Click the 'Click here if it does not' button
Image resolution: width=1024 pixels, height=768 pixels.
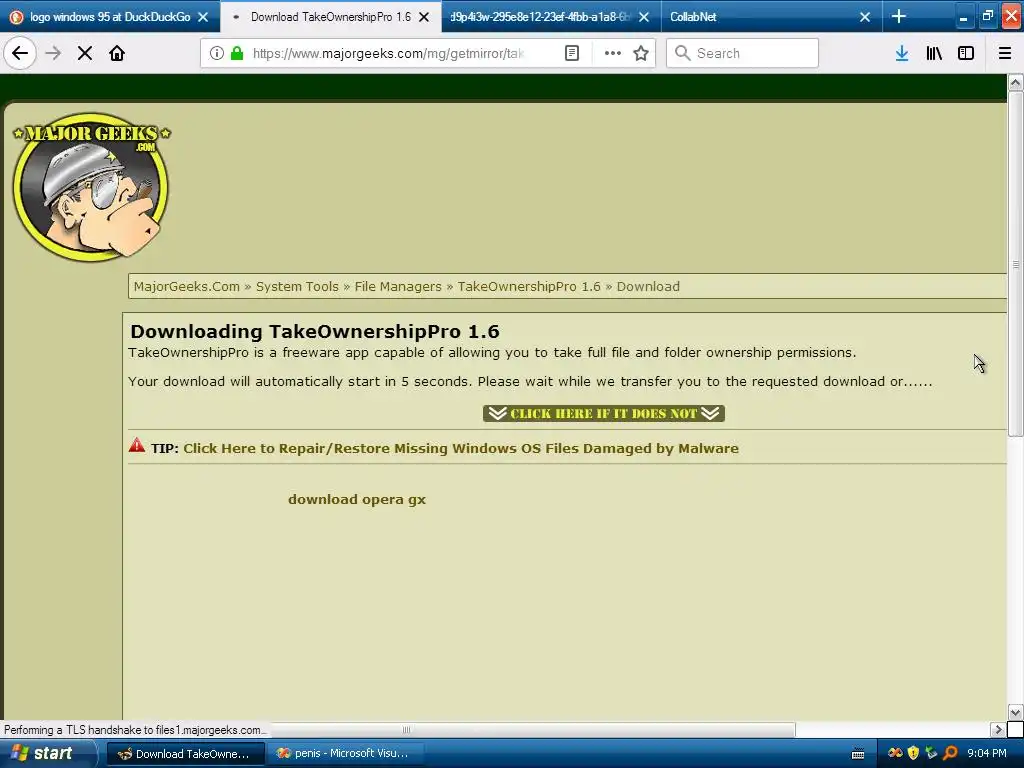(x=603, y=413)
